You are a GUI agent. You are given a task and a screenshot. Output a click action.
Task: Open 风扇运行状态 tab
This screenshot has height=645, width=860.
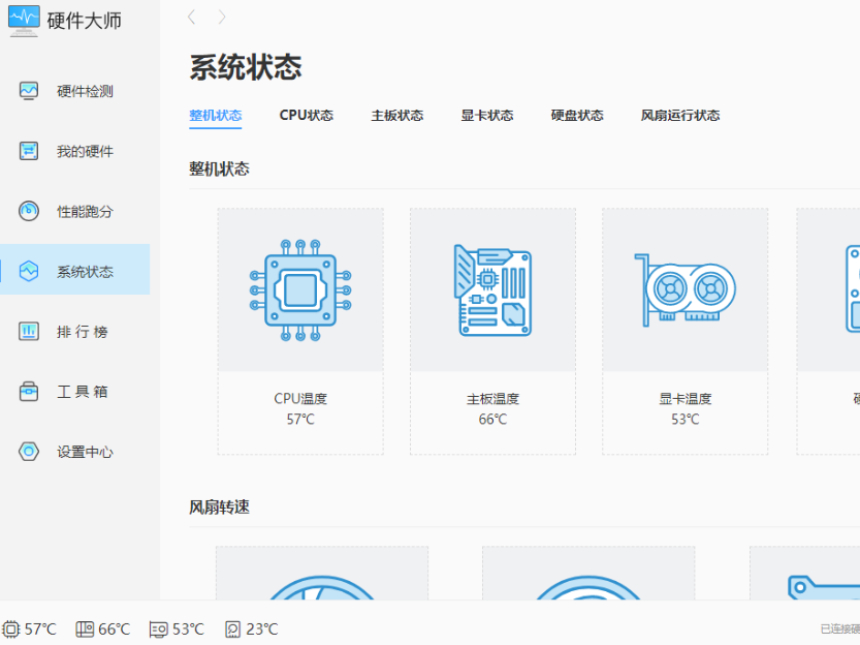[x=680, y=115]
